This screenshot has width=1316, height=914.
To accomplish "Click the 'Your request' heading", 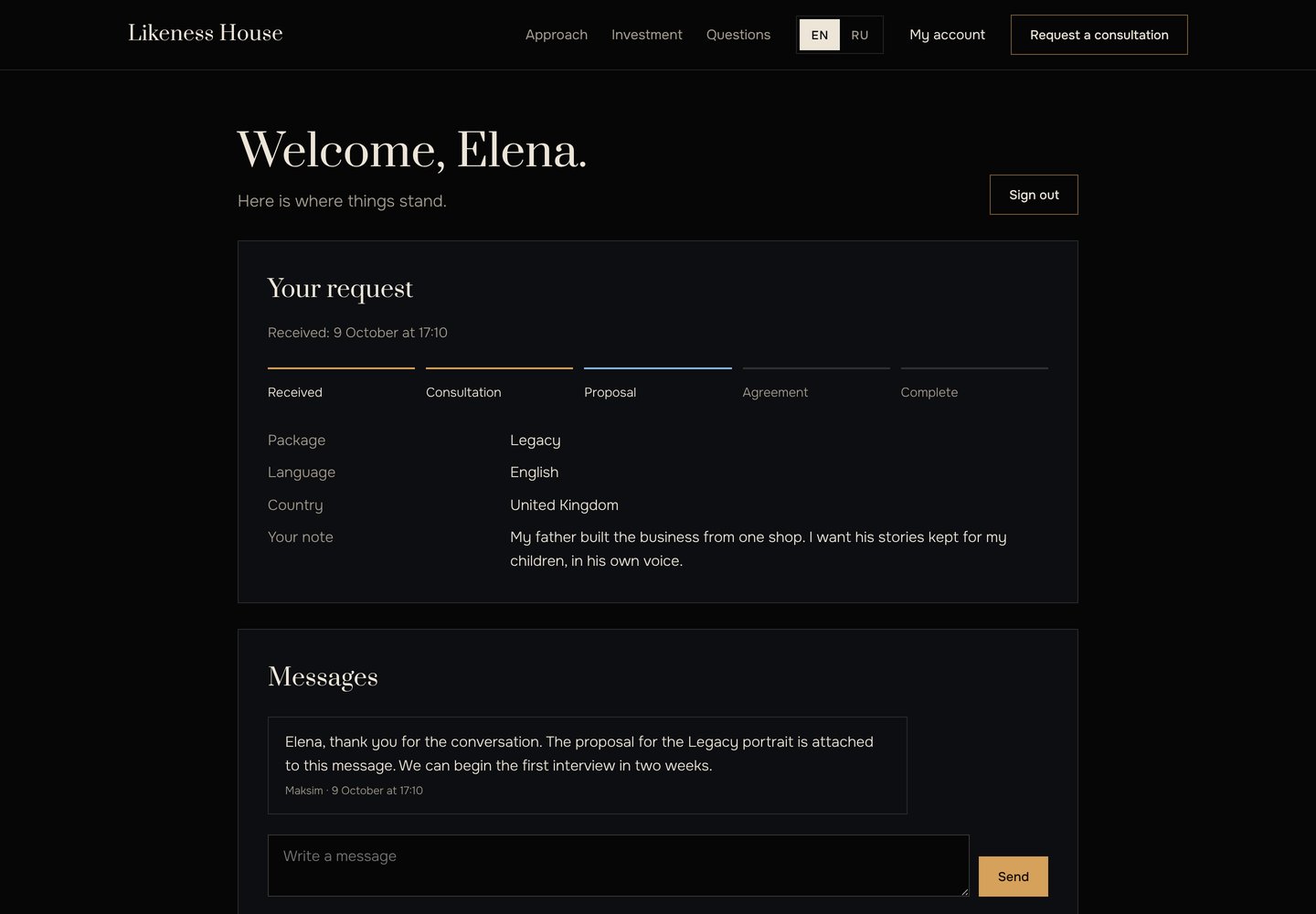I will 340,289.
